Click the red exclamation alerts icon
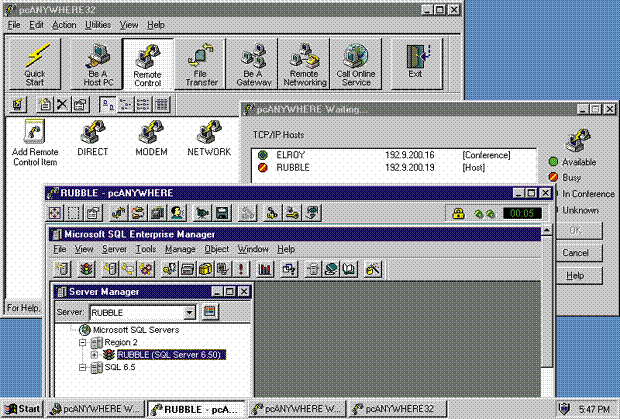This screenshot has width=620, height=419. (241, 270)
